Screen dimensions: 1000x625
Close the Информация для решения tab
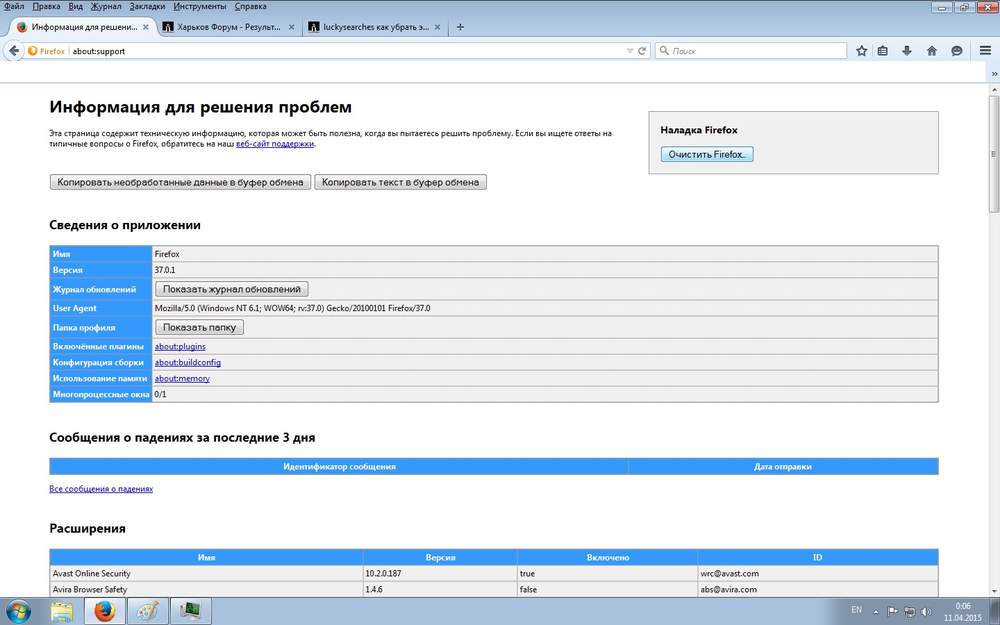[x=145, y=27]
